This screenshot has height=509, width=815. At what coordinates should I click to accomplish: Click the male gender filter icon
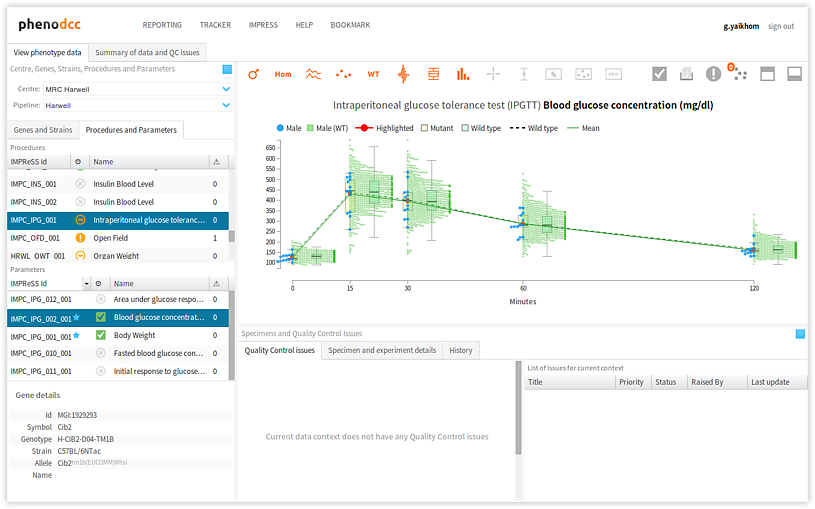253,74
